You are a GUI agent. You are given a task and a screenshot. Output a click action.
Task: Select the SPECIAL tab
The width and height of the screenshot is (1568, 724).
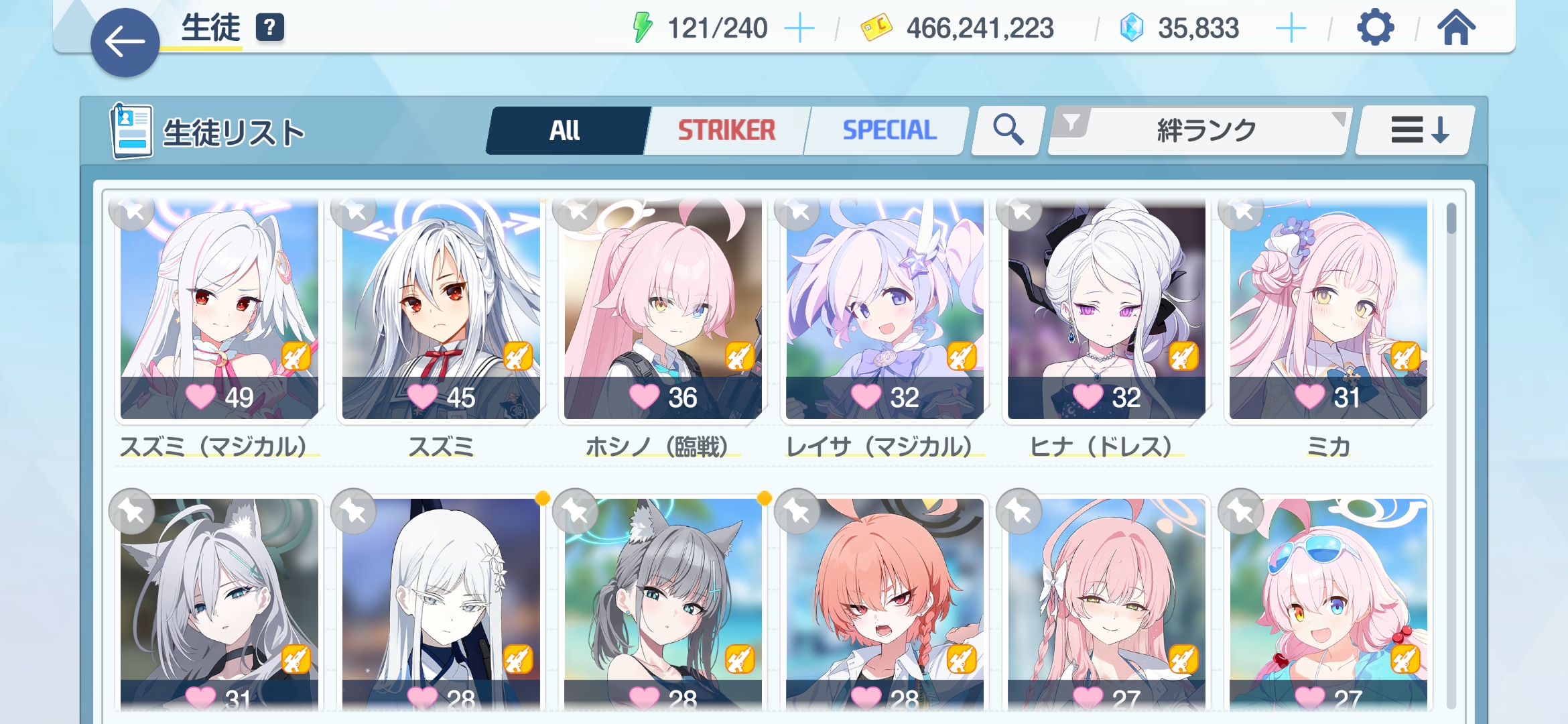pyautogui.click(x=889, y=130)
